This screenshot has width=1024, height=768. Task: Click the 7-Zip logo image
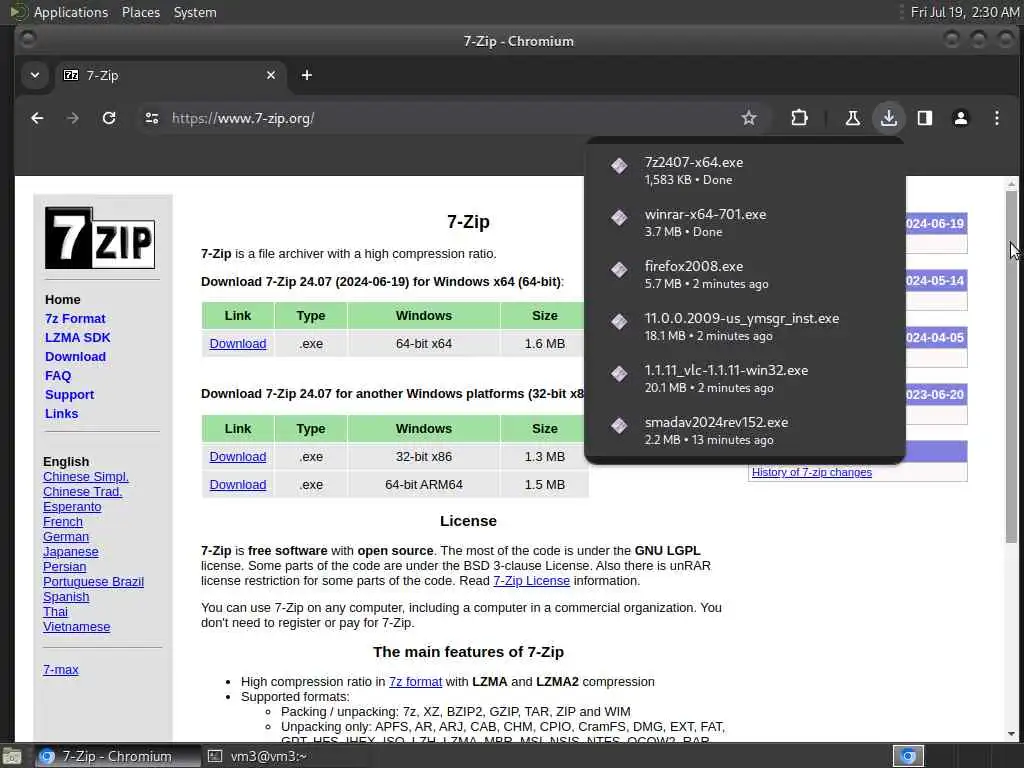(100, 238)
